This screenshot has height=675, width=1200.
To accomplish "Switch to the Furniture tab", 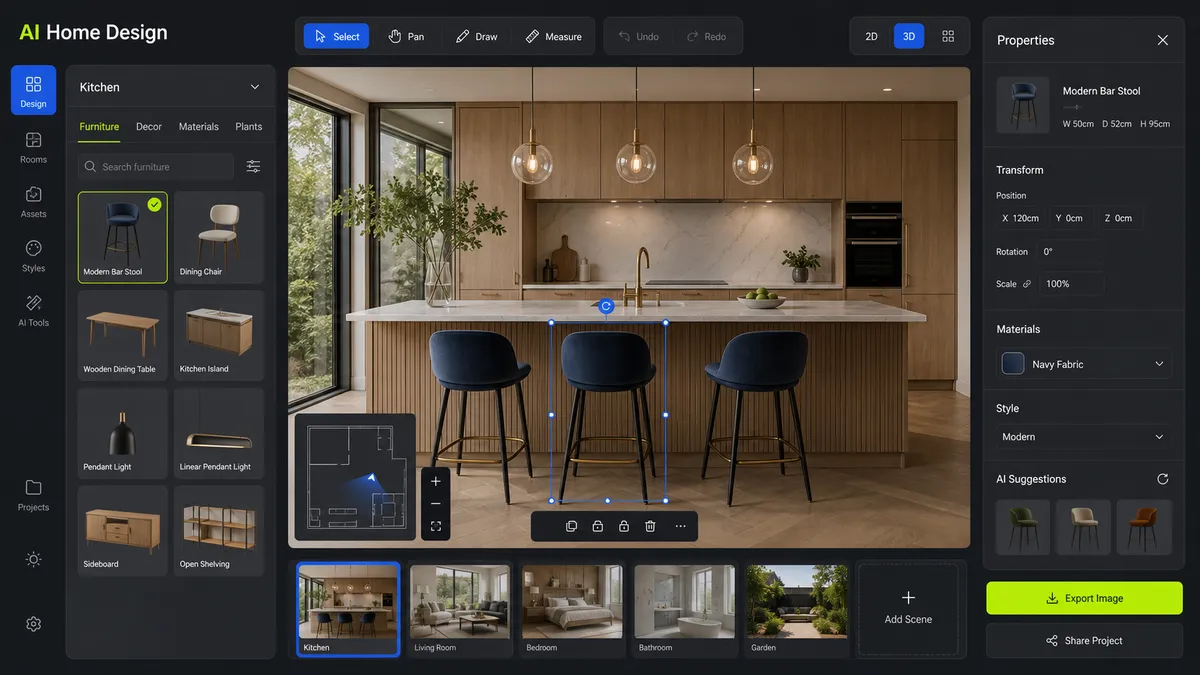I will 99,127.
